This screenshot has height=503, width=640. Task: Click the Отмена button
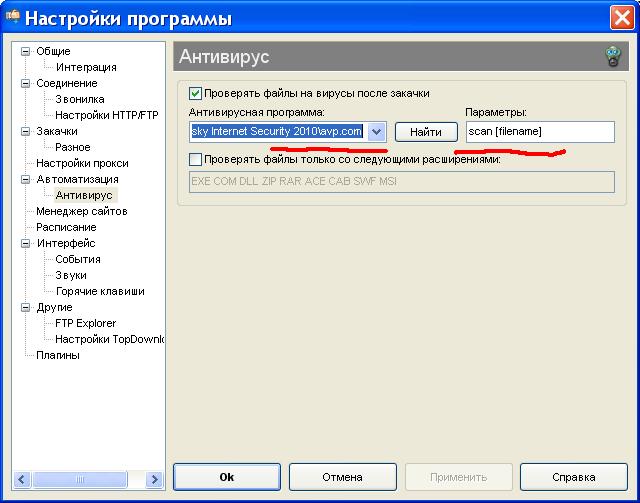tap(342, 477)
